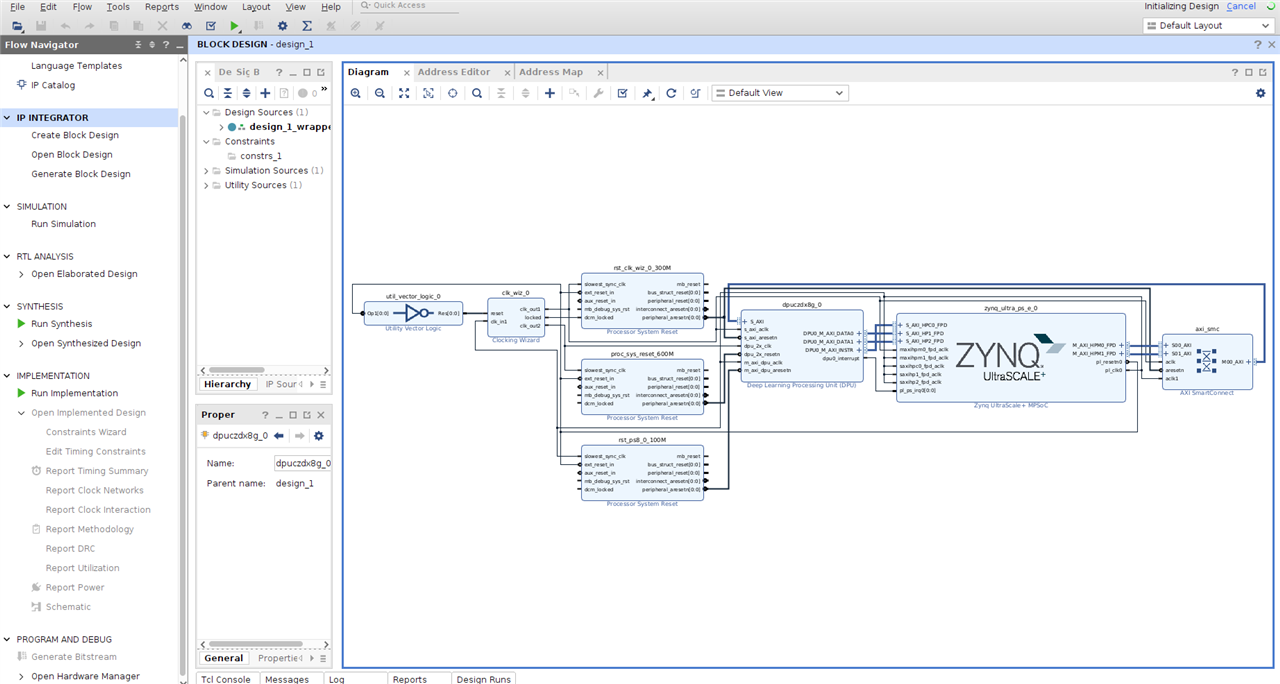Select the ZYNQ UltraScale+ block in diagram
The image size is (1280, 684).
1010,357
